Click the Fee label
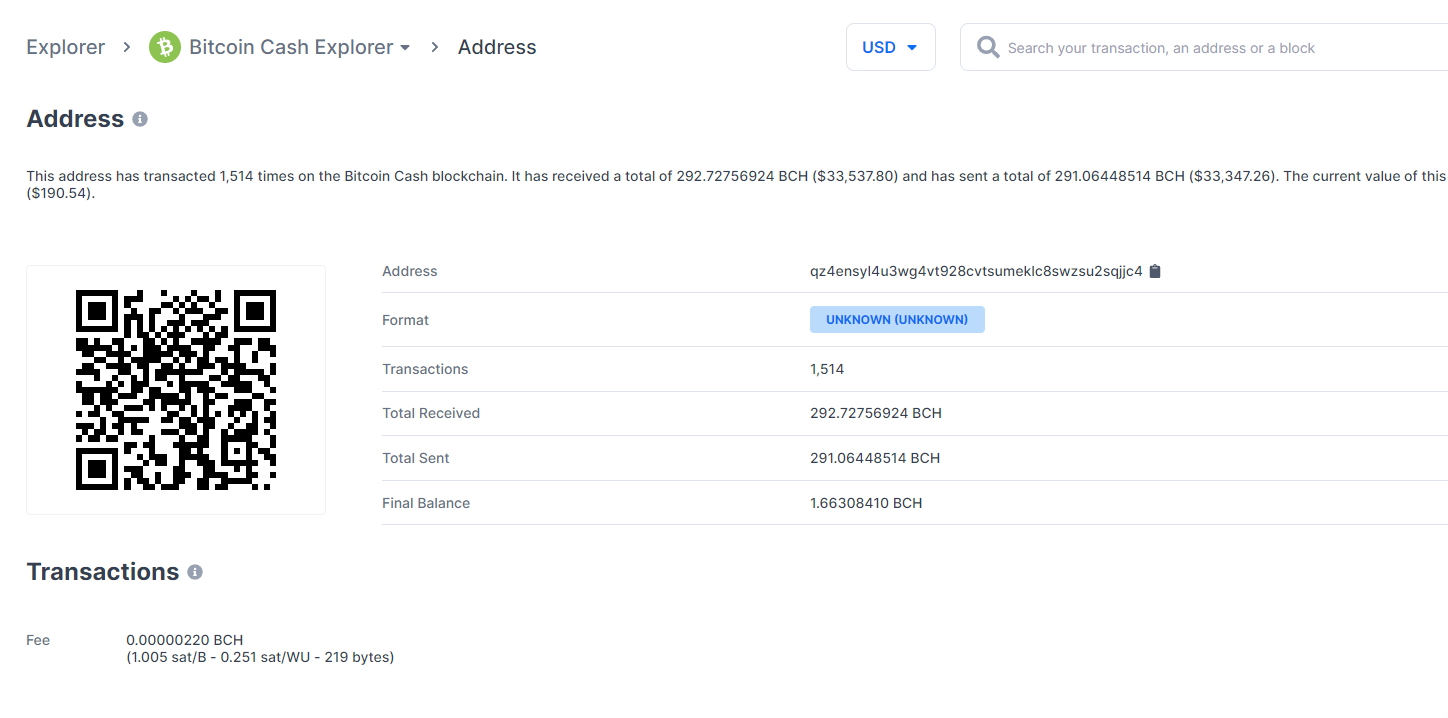 (x=38, y=640)
